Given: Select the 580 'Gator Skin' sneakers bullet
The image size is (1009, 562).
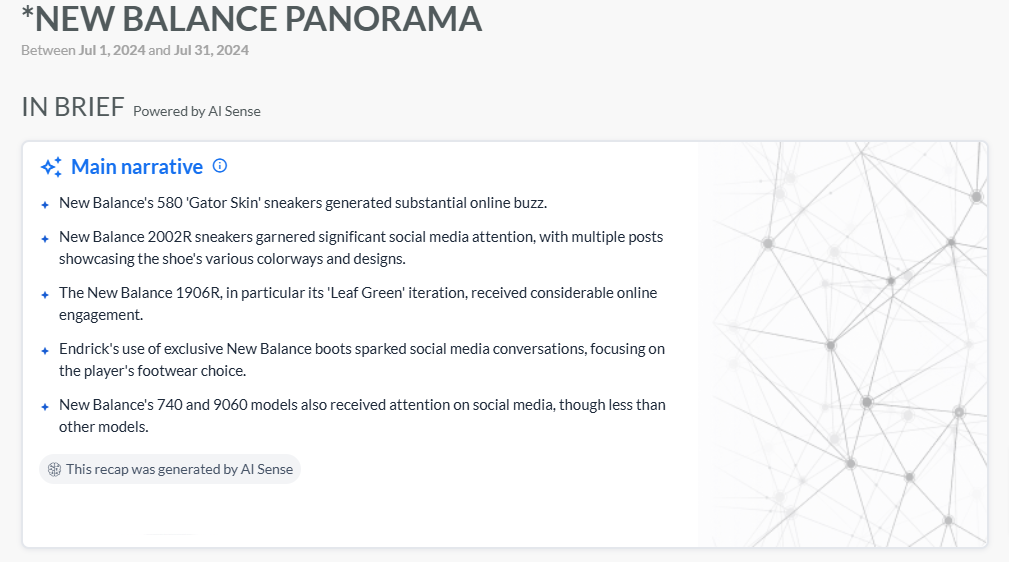Looking at the screenshot, I should (303, 203).
